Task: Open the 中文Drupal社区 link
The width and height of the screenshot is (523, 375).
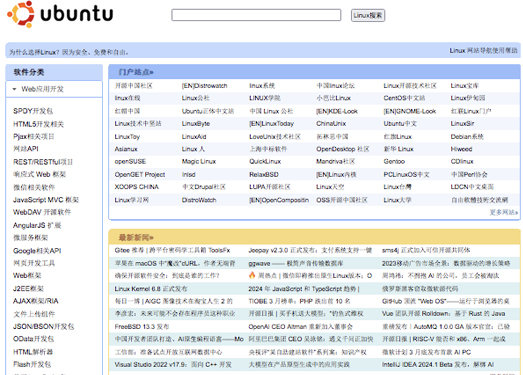Action: click(203, 187)
